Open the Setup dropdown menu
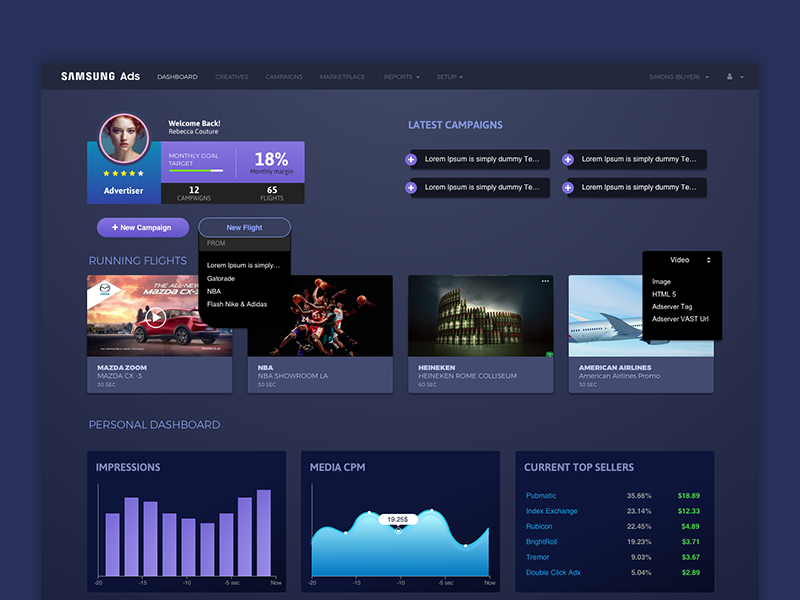The image size is (800, 600). pyautogui.click(x=449, y=77)
